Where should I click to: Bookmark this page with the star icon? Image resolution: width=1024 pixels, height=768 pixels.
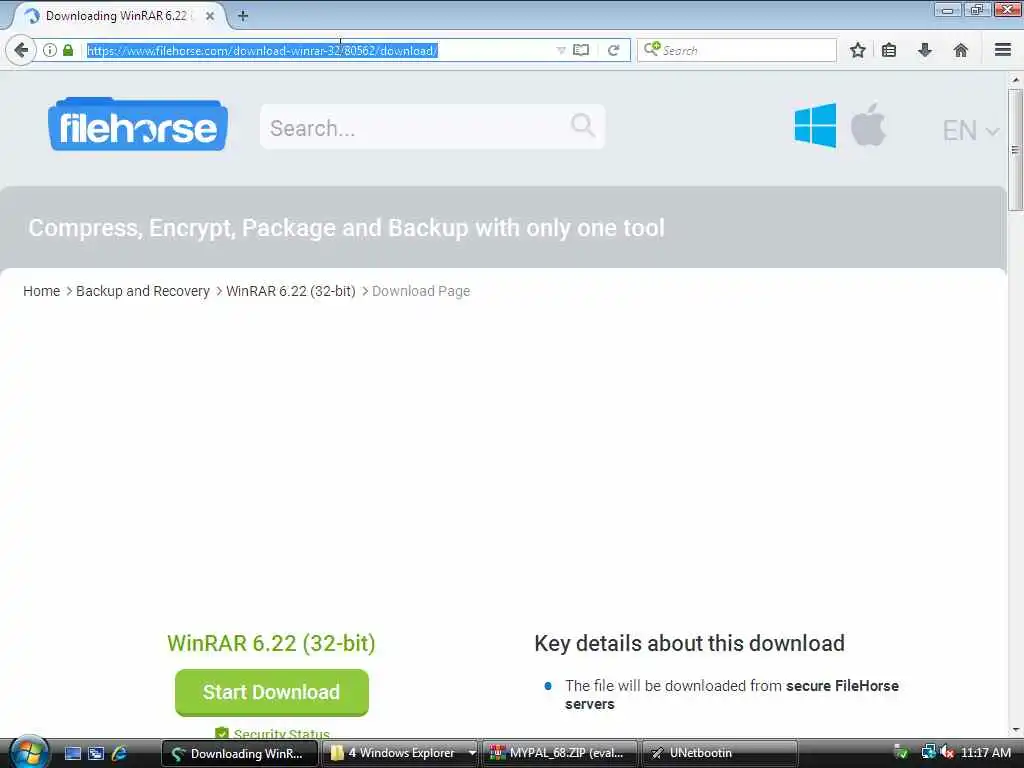(x=858, y=50)
